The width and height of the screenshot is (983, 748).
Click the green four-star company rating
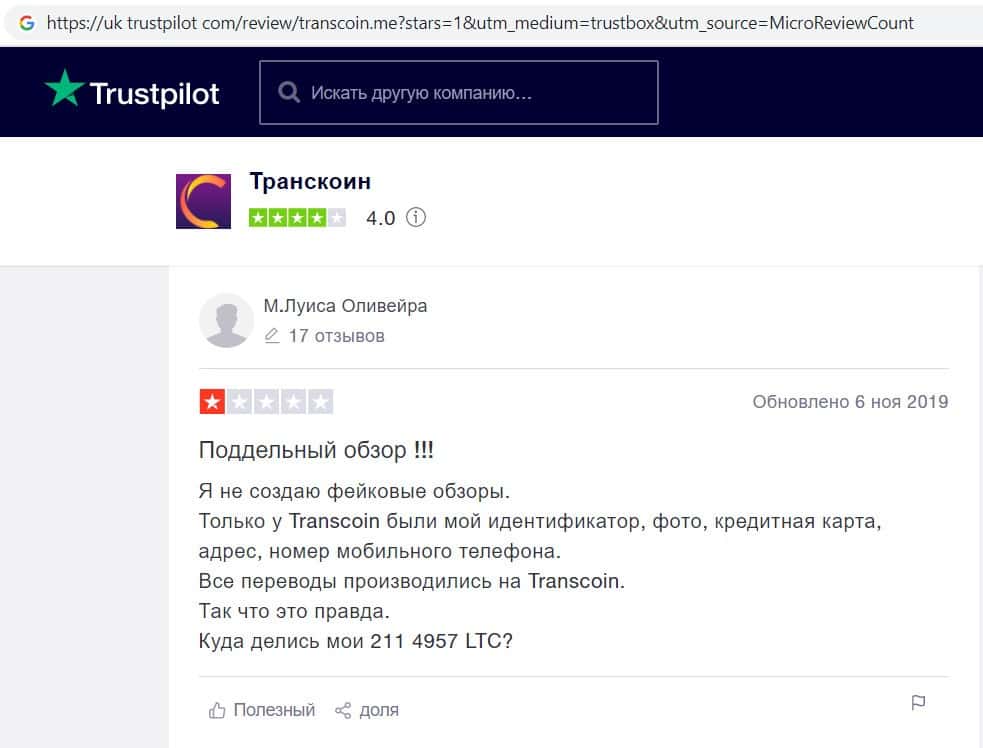pyautogui.click(x=297, y=218)
